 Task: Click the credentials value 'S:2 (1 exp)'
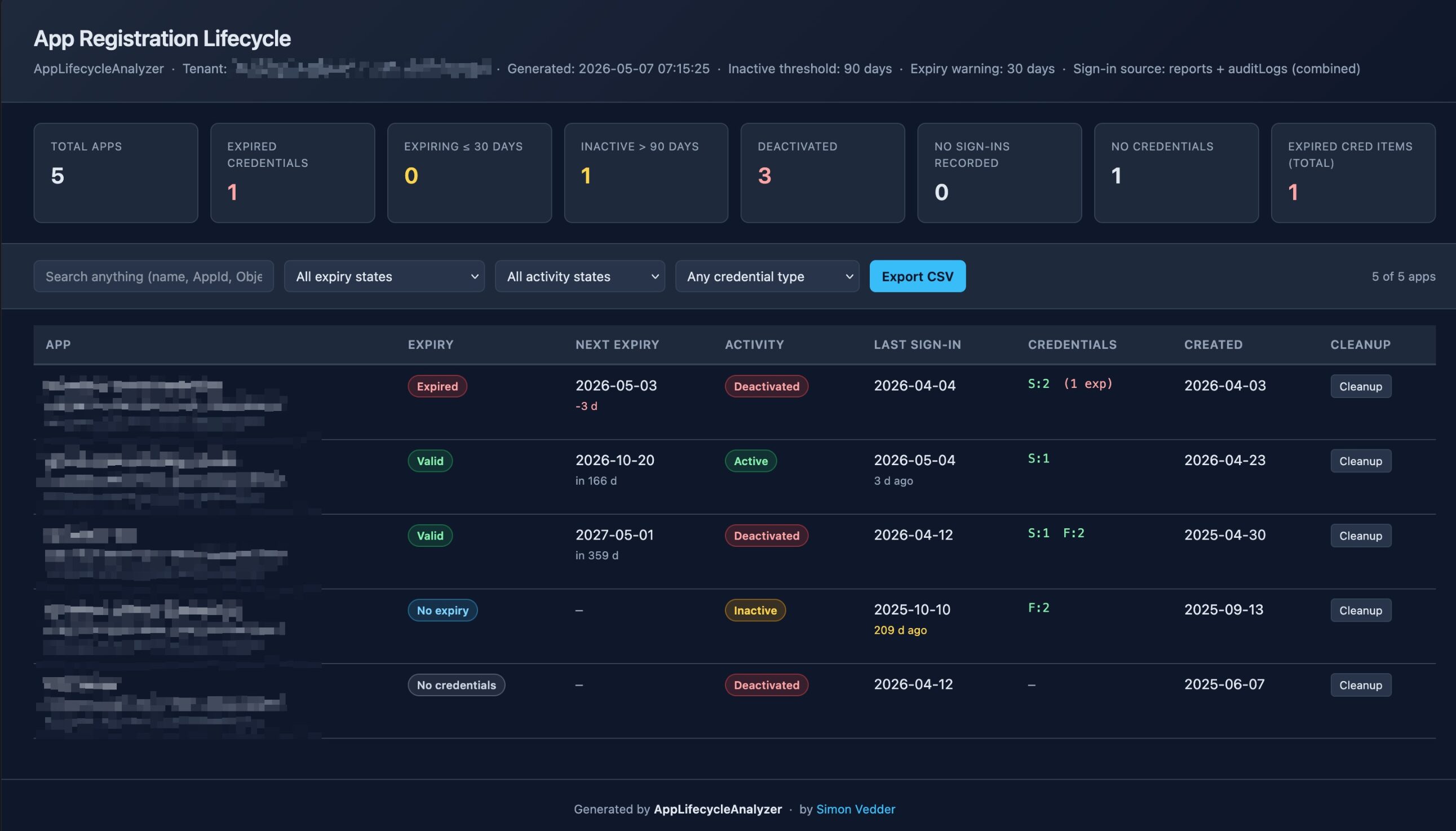1070,383
